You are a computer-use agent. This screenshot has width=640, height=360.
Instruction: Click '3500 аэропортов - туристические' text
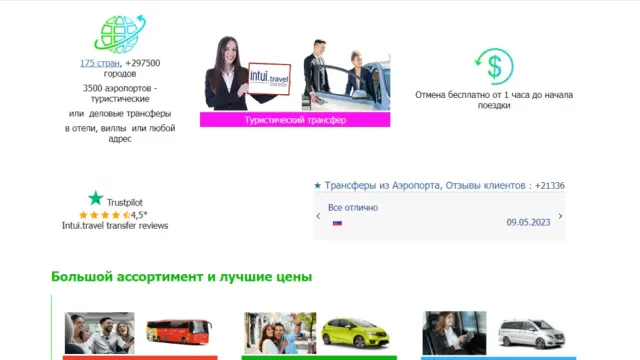(120, 93)
